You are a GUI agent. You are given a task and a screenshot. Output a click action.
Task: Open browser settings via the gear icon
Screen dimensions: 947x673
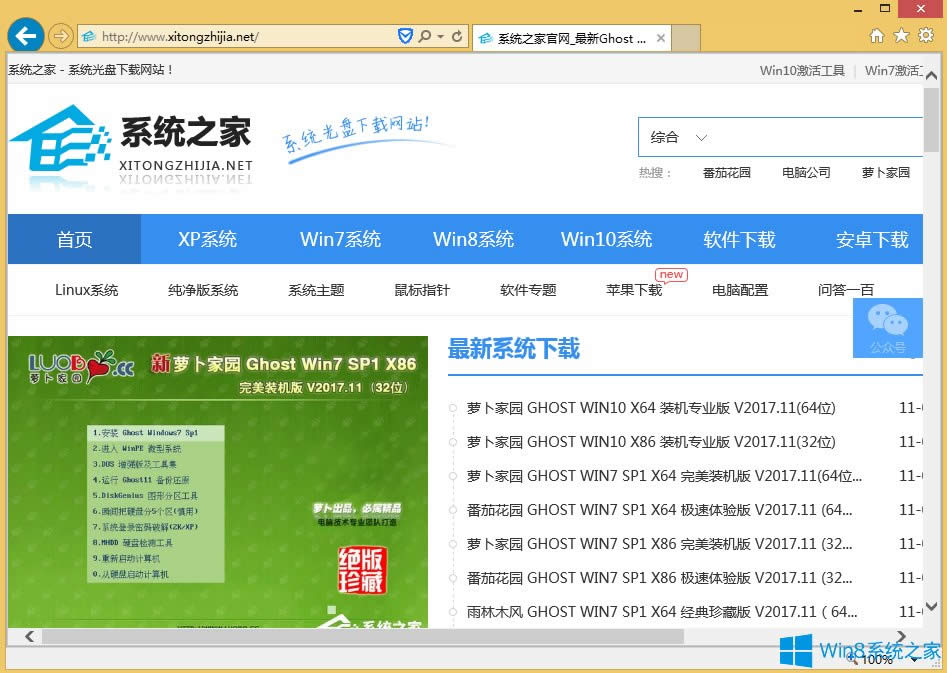pos(926,35)
